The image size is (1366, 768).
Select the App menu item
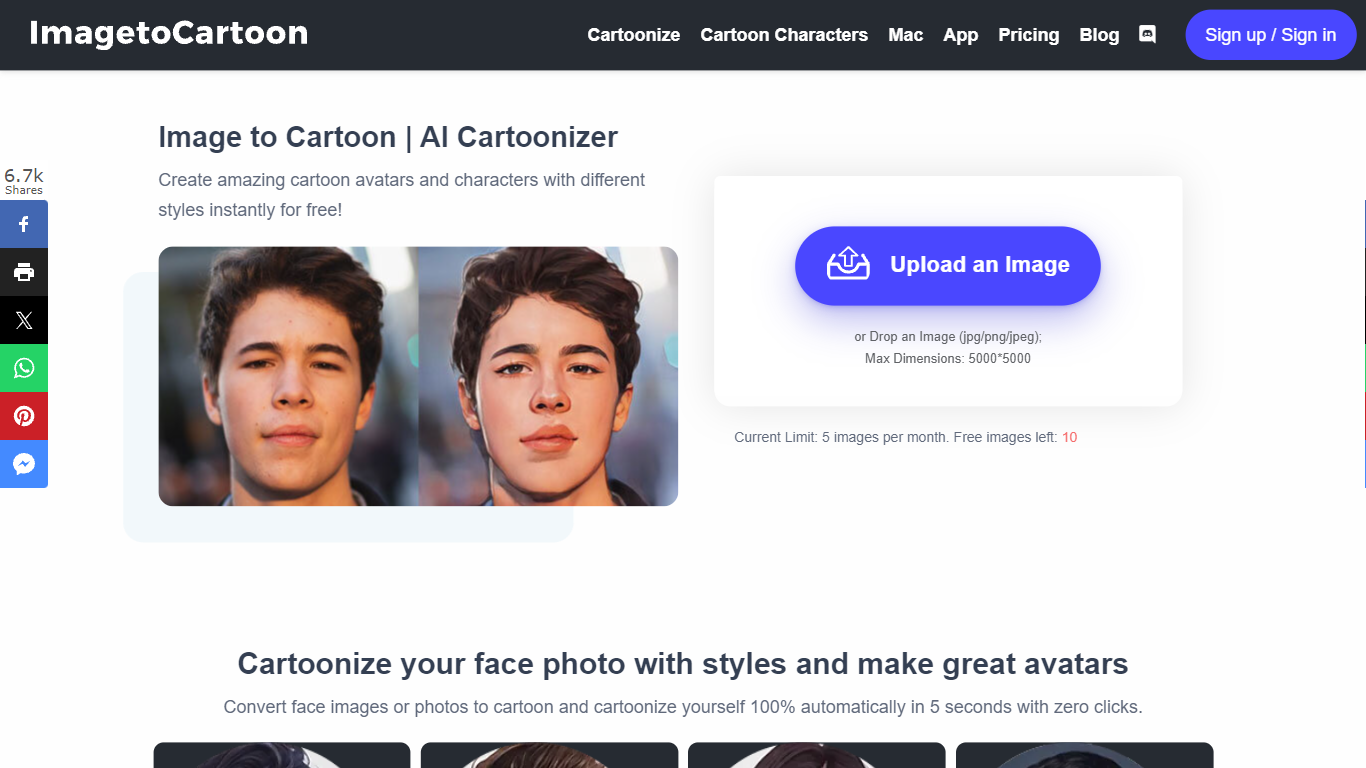pos(960,35)
